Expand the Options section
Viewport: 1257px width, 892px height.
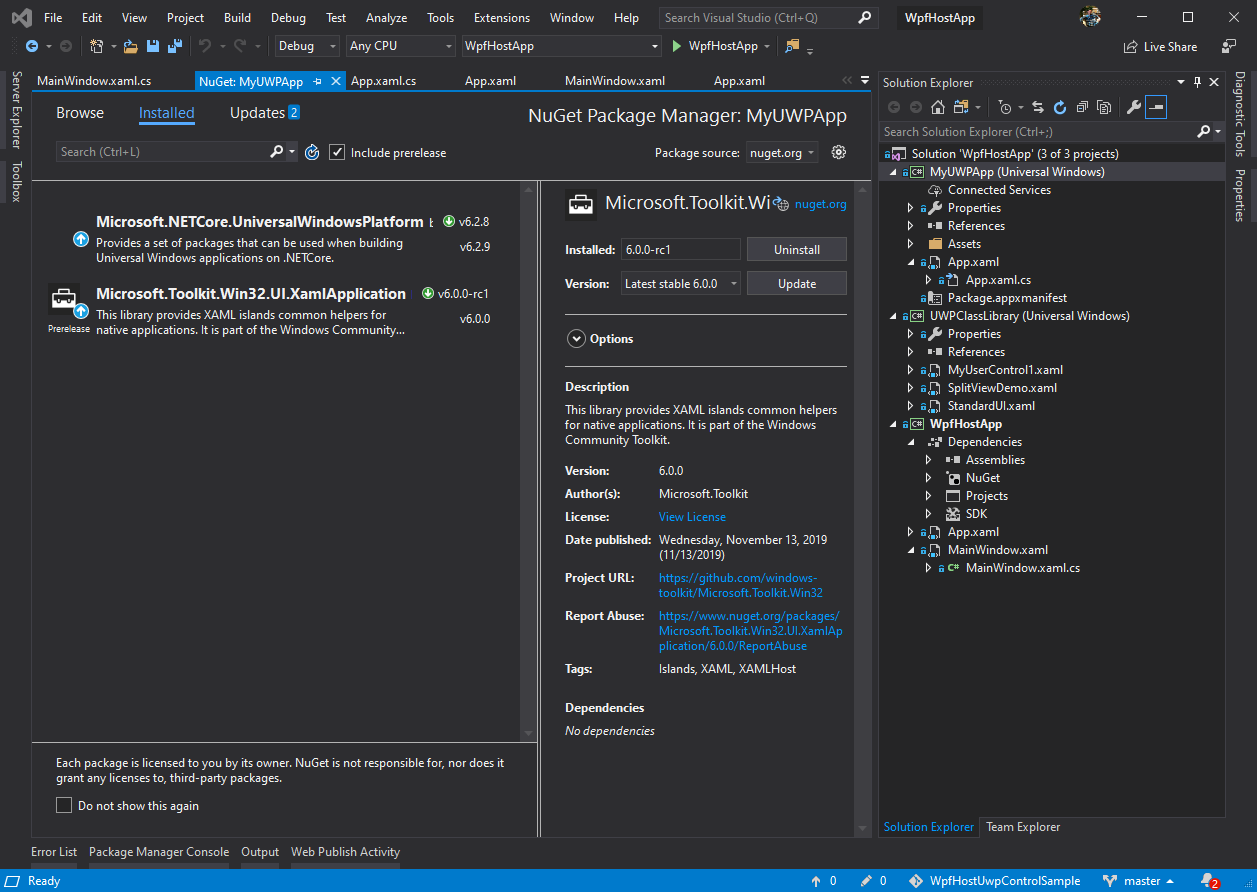point(576,339)
